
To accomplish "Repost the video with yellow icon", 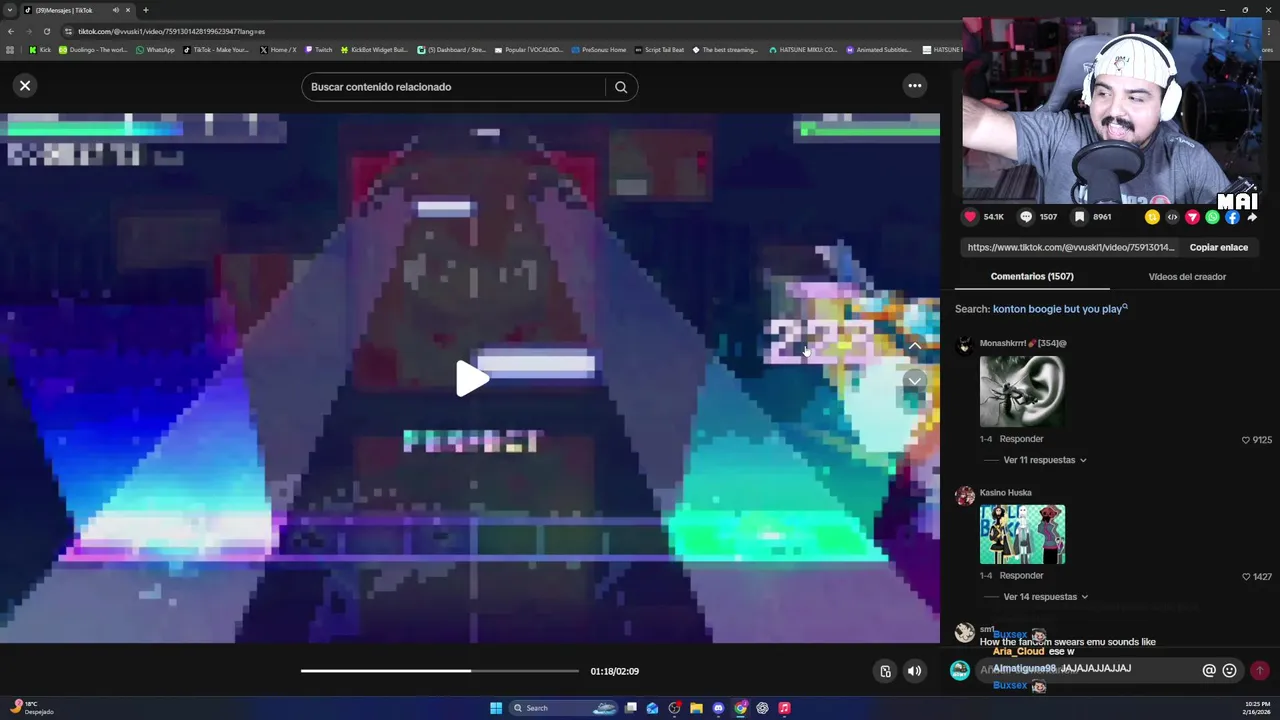I will coord(1152,217).
